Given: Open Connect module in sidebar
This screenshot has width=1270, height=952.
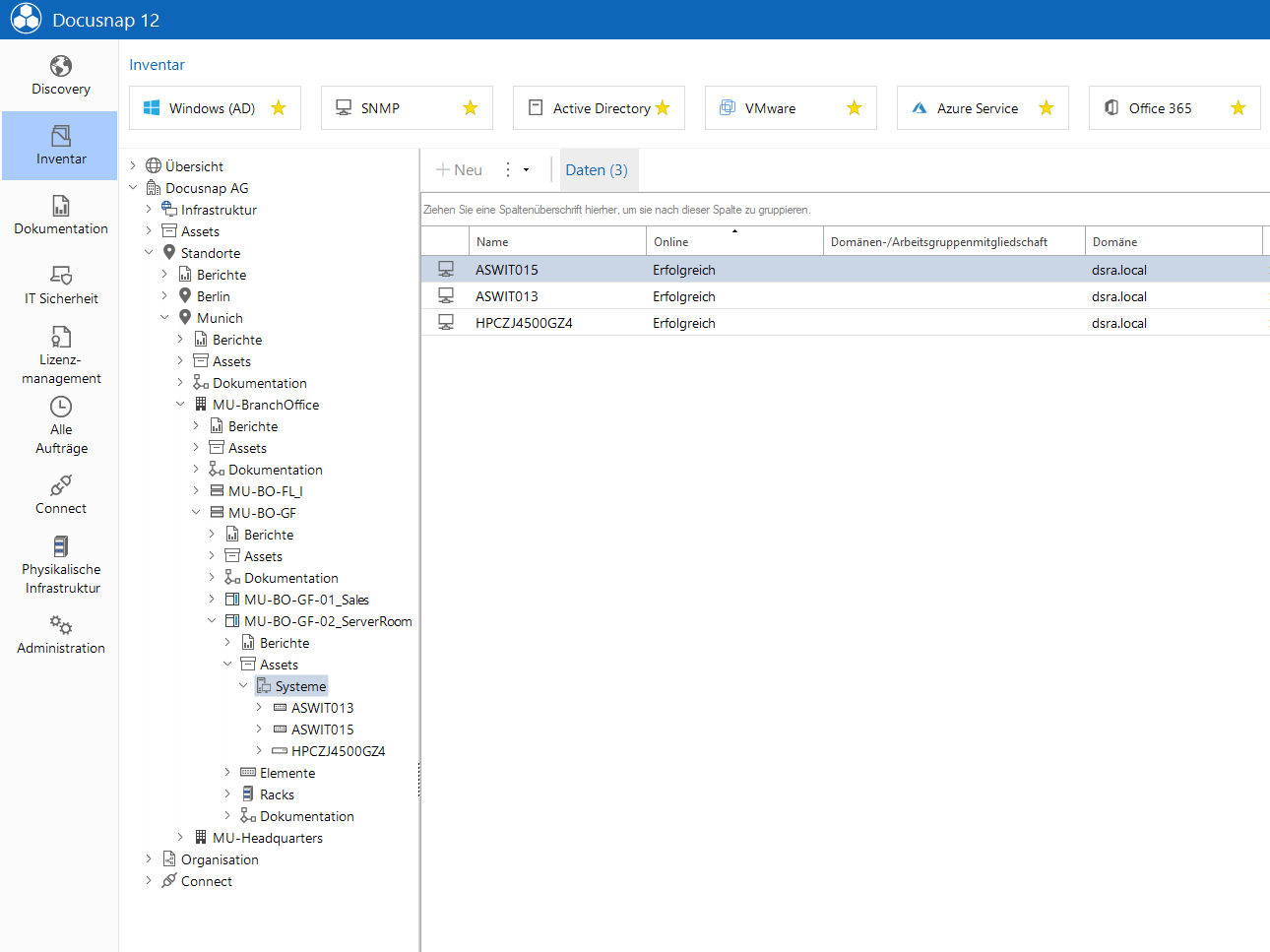Looking at the screenshot, I should 61,495.
